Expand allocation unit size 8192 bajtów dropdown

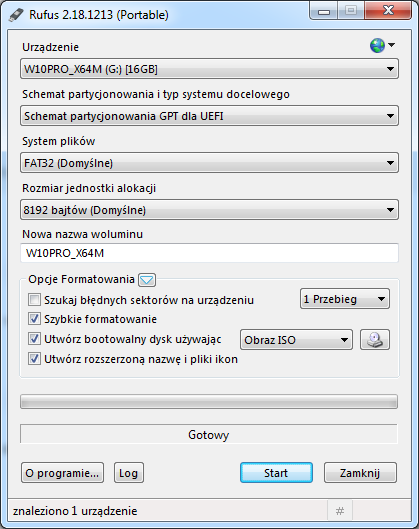click(209, 210)
